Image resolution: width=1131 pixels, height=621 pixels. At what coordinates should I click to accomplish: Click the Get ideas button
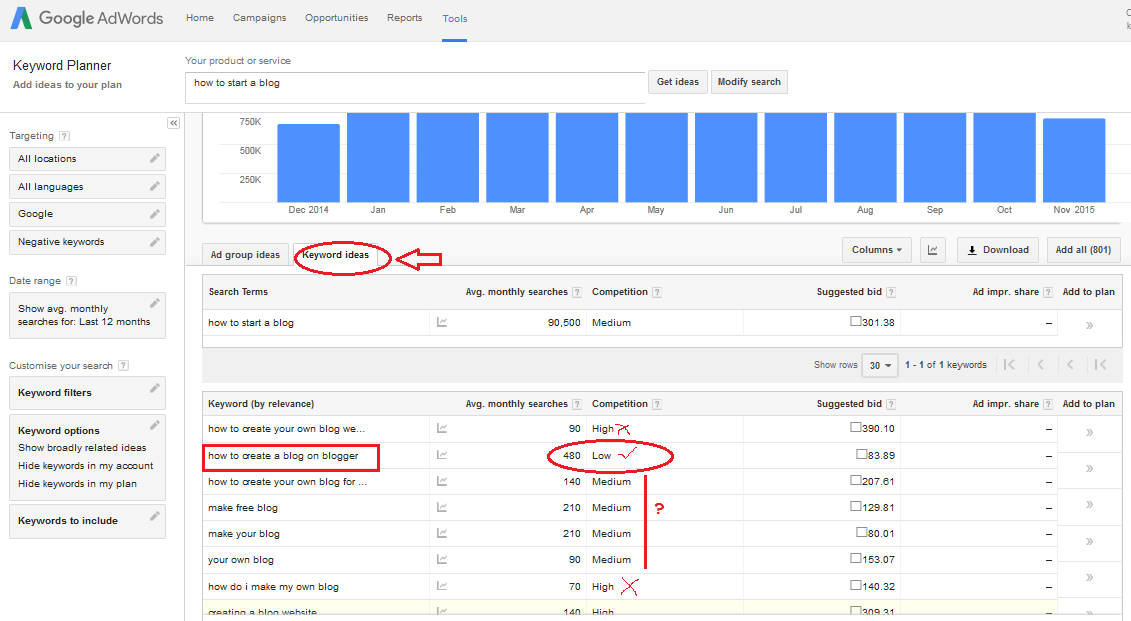(x=677, y=82)
